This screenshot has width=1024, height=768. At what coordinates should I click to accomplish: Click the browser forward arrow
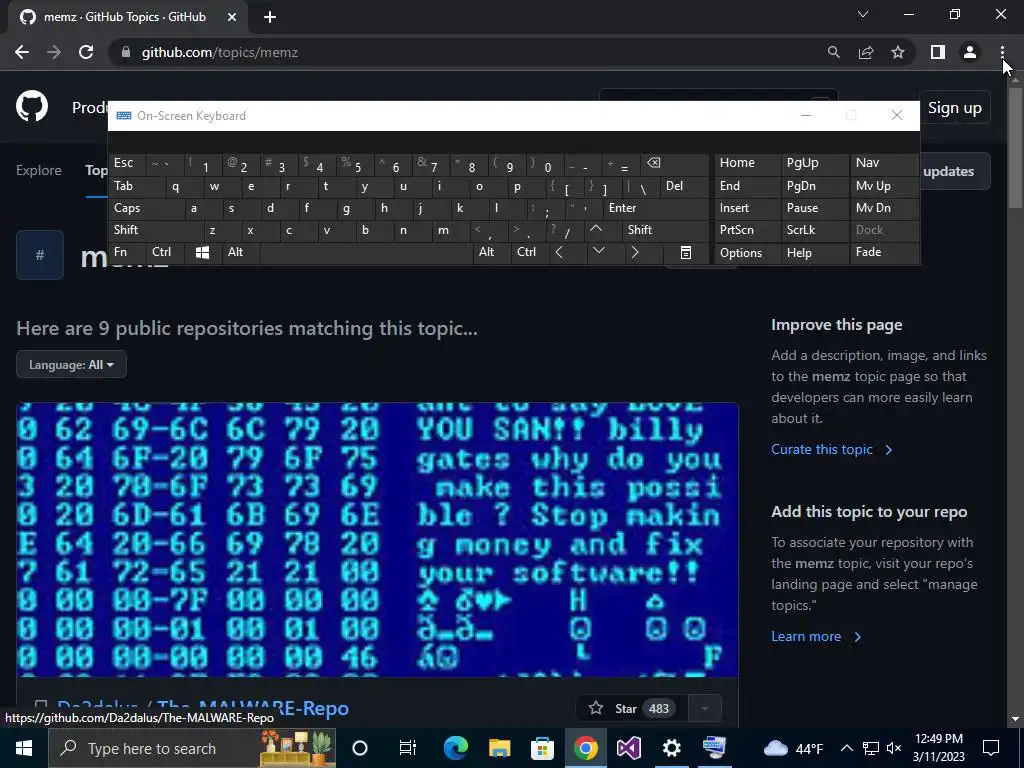[x=54, y=52]
